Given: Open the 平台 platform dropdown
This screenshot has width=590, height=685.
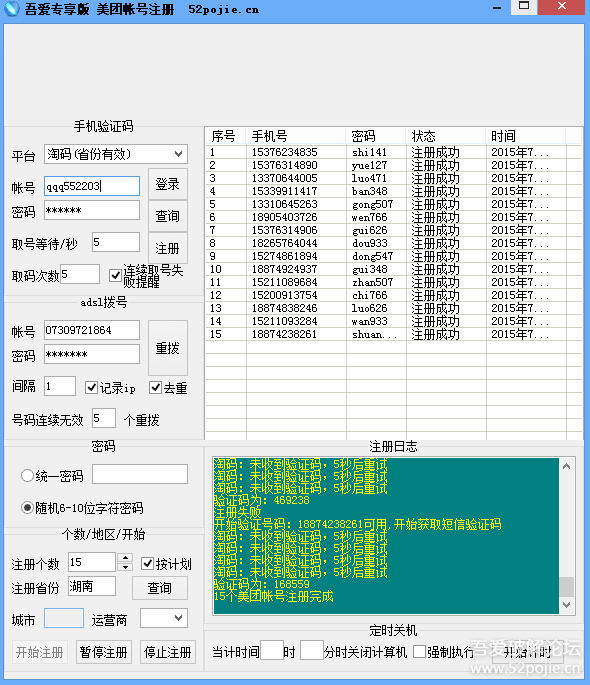Looking at the screenshot, I should (x=116, y=154).
